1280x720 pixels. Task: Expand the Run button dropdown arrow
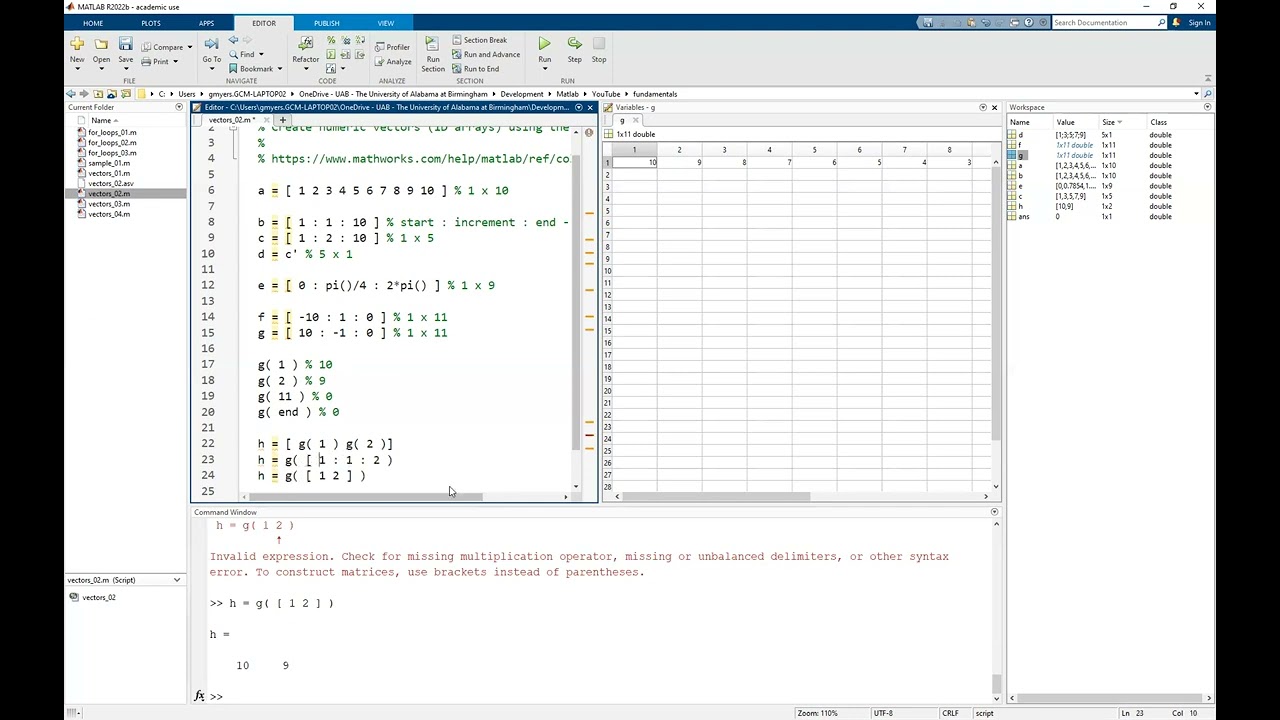pyautogui.click(x=544, y=68)
